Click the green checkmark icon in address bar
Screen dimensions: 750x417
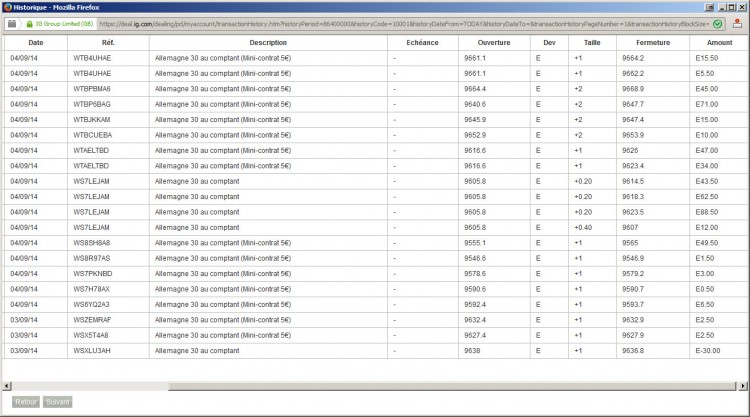[717, 24]
